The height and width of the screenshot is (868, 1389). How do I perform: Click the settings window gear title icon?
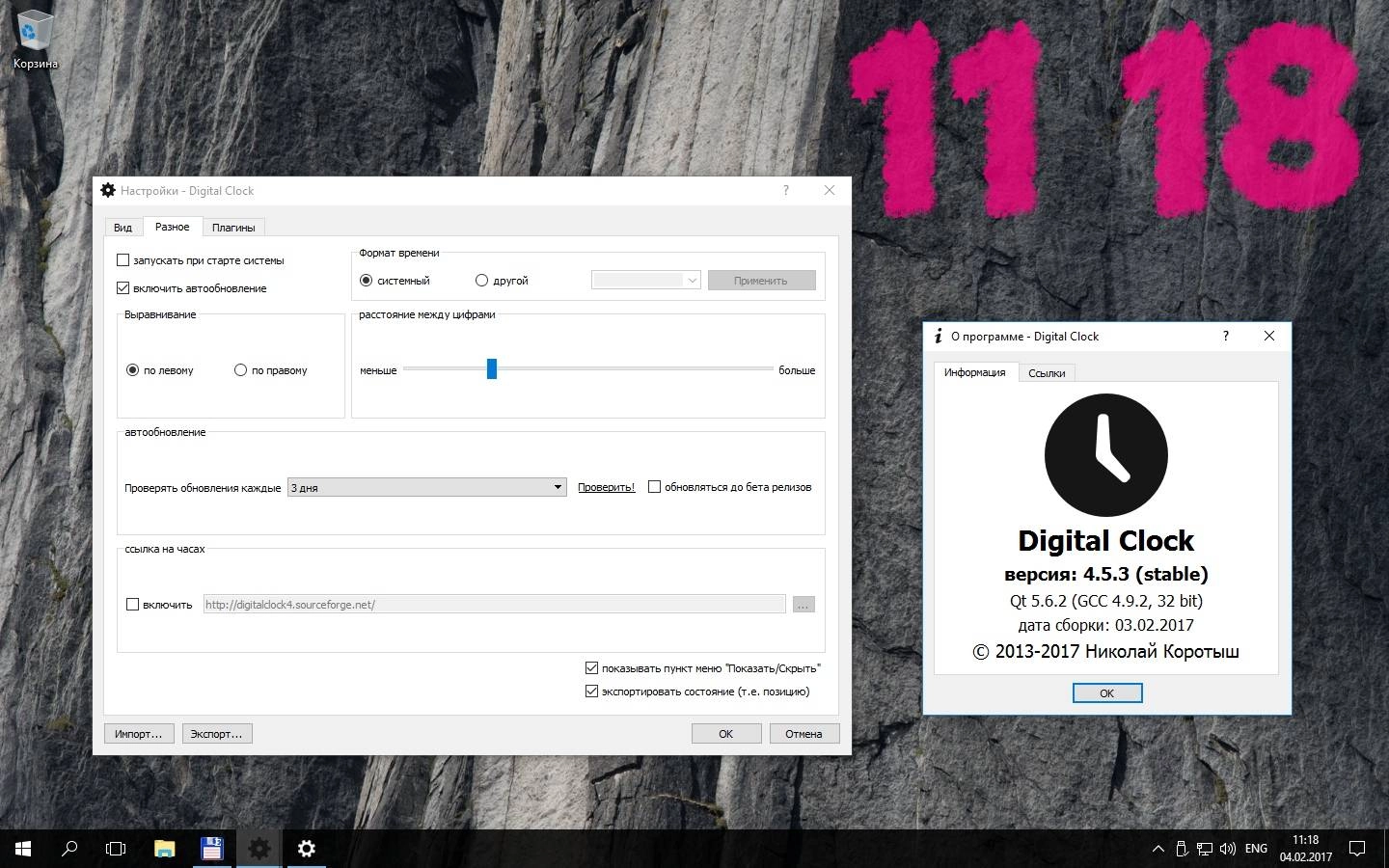[108, 190]
